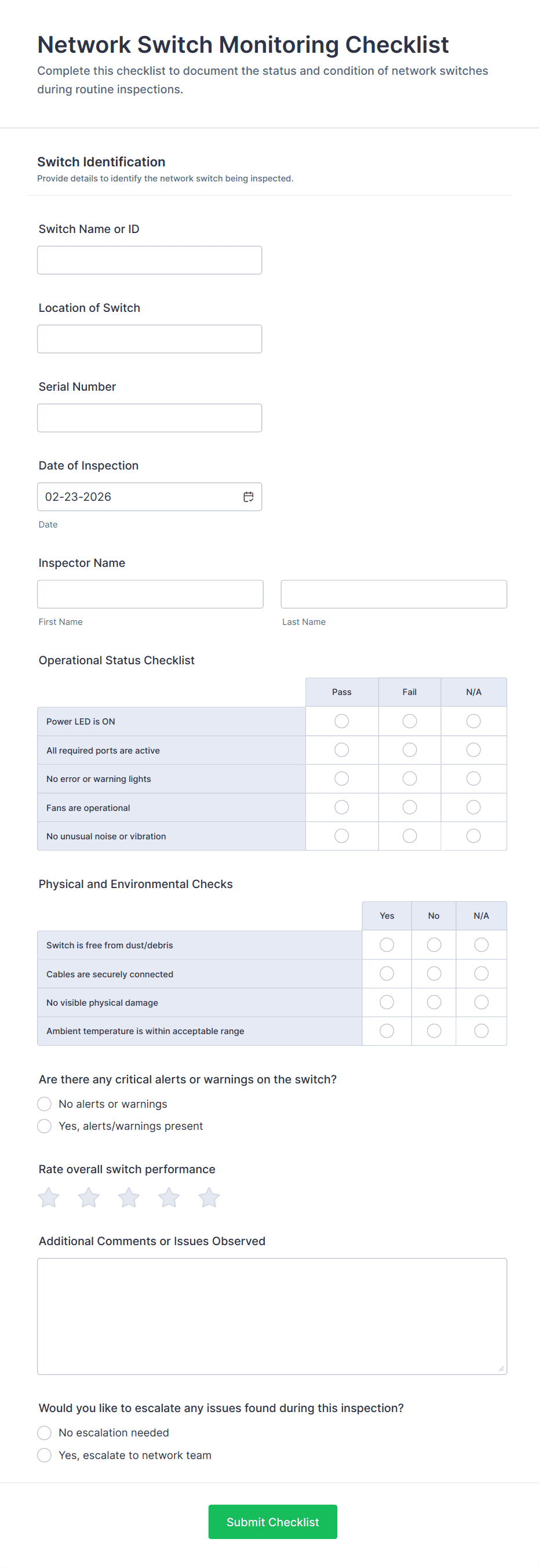Image resolution: width=539 pixels, height=1568 pixels.
Task: Choose No for No visible physical damage
Action: tap(434, 1002)
